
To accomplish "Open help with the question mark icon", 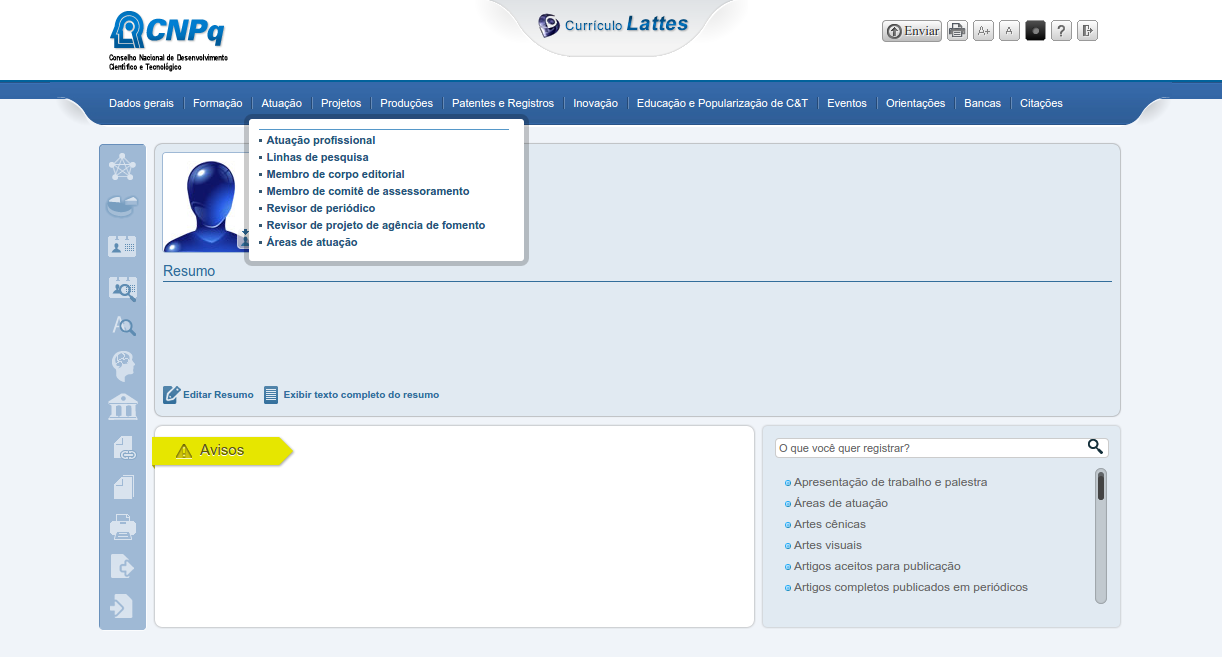I will click(x=1061, y=31).
